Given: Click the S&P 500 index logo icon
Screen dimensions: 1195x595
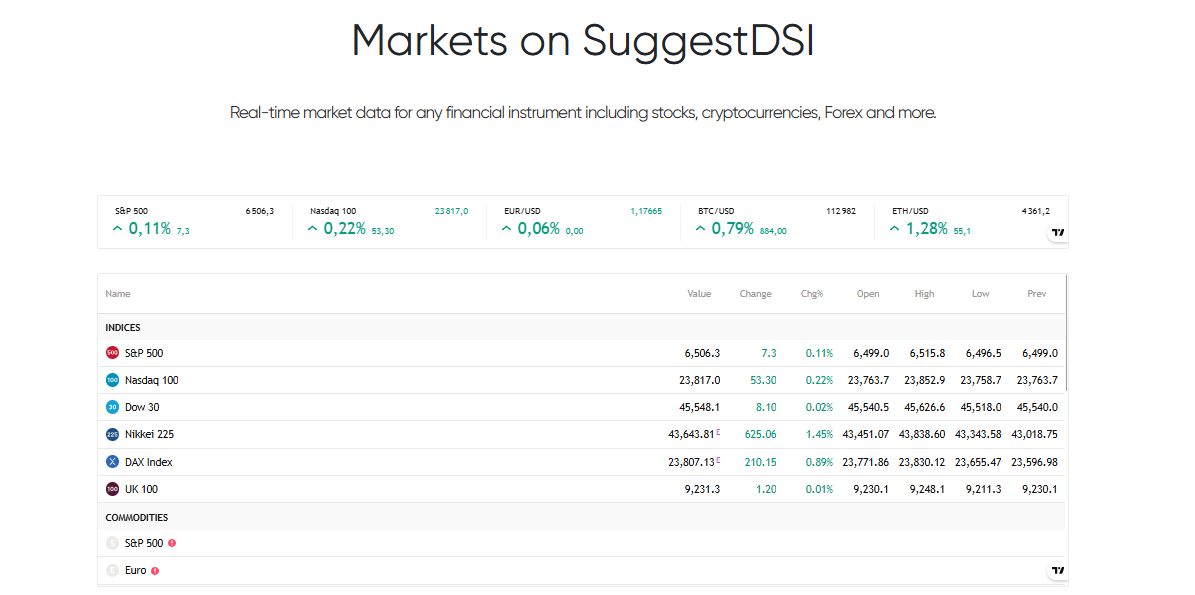Looking at the screenshot, I should point(113,353).
